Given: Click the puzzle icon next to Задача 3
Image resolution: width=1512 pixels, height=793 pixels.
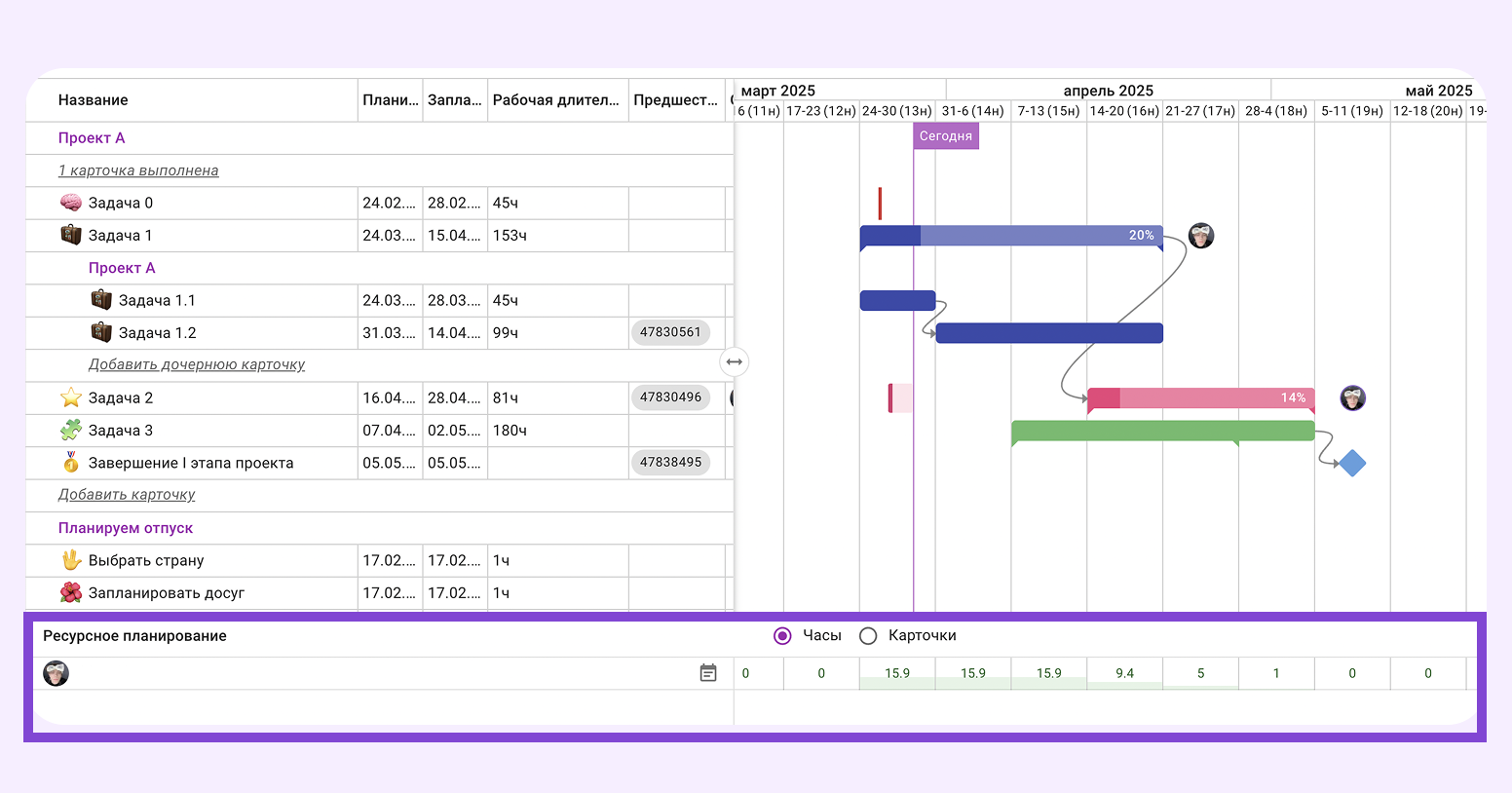Looking at the screenshot, I should pyautogui.click(x=71, y=430).
